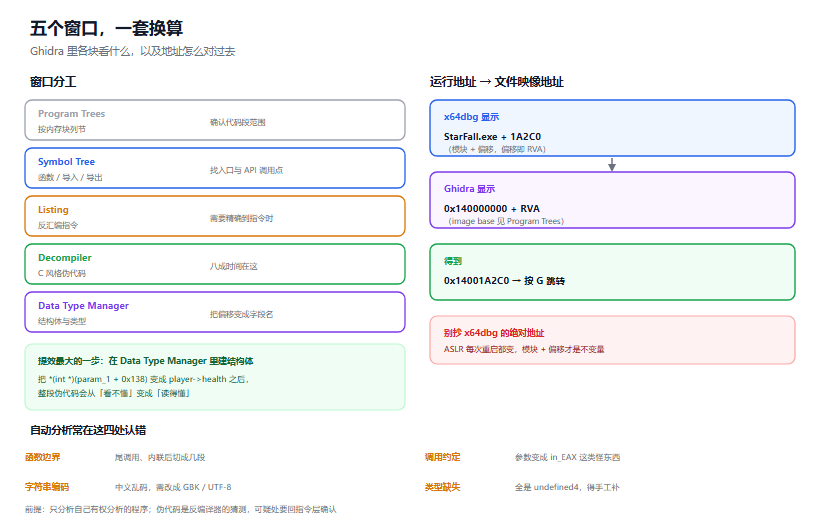Click the "Ghidra 显示" label
820x520 pixels.
click(x=469, y=189)
